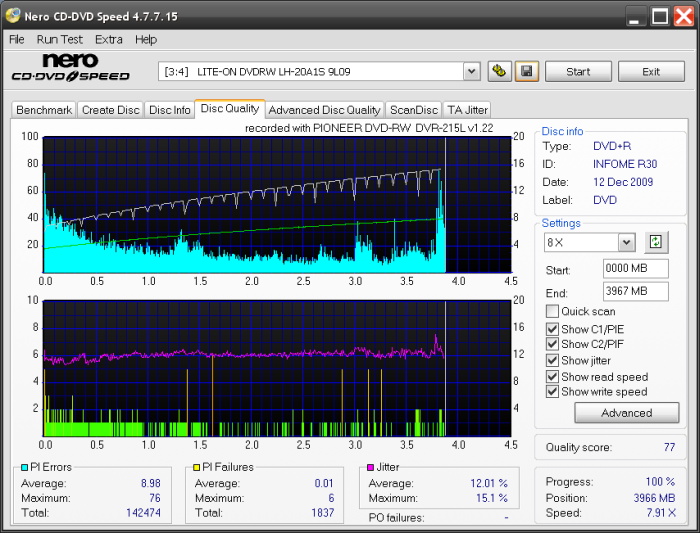The width and height of the screenshot is (700, 533).
Task: Click the cyan PI Errors legend square
Action: (24, 467)
